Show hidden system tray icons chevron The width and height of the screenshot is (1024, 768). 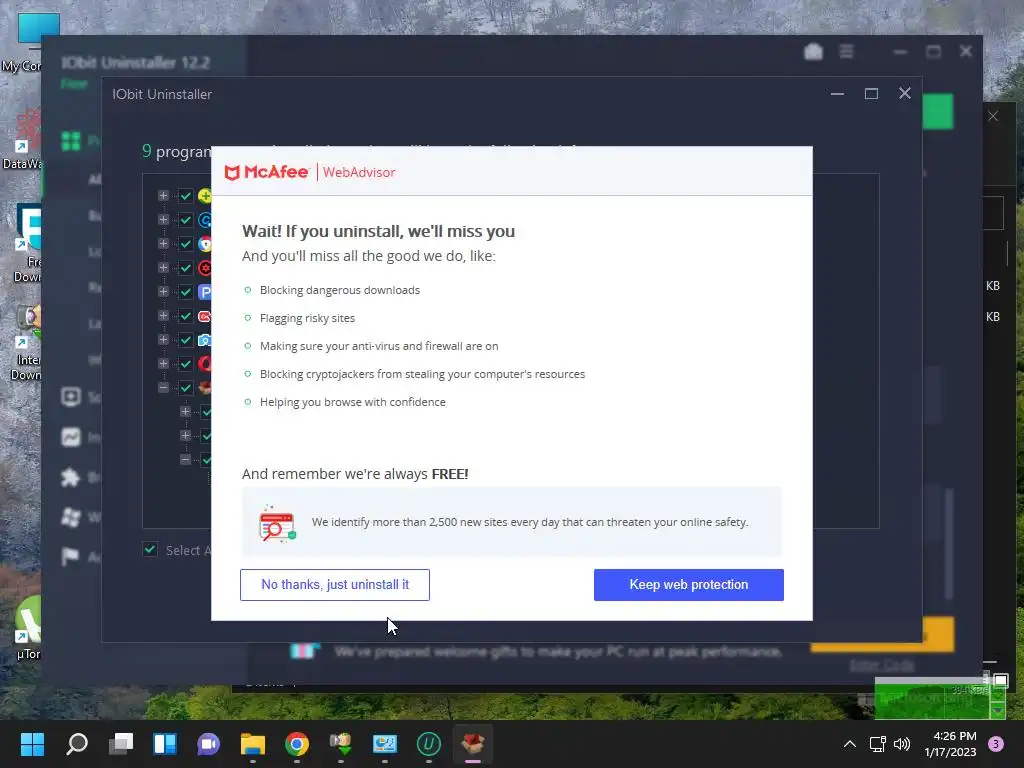850,744
